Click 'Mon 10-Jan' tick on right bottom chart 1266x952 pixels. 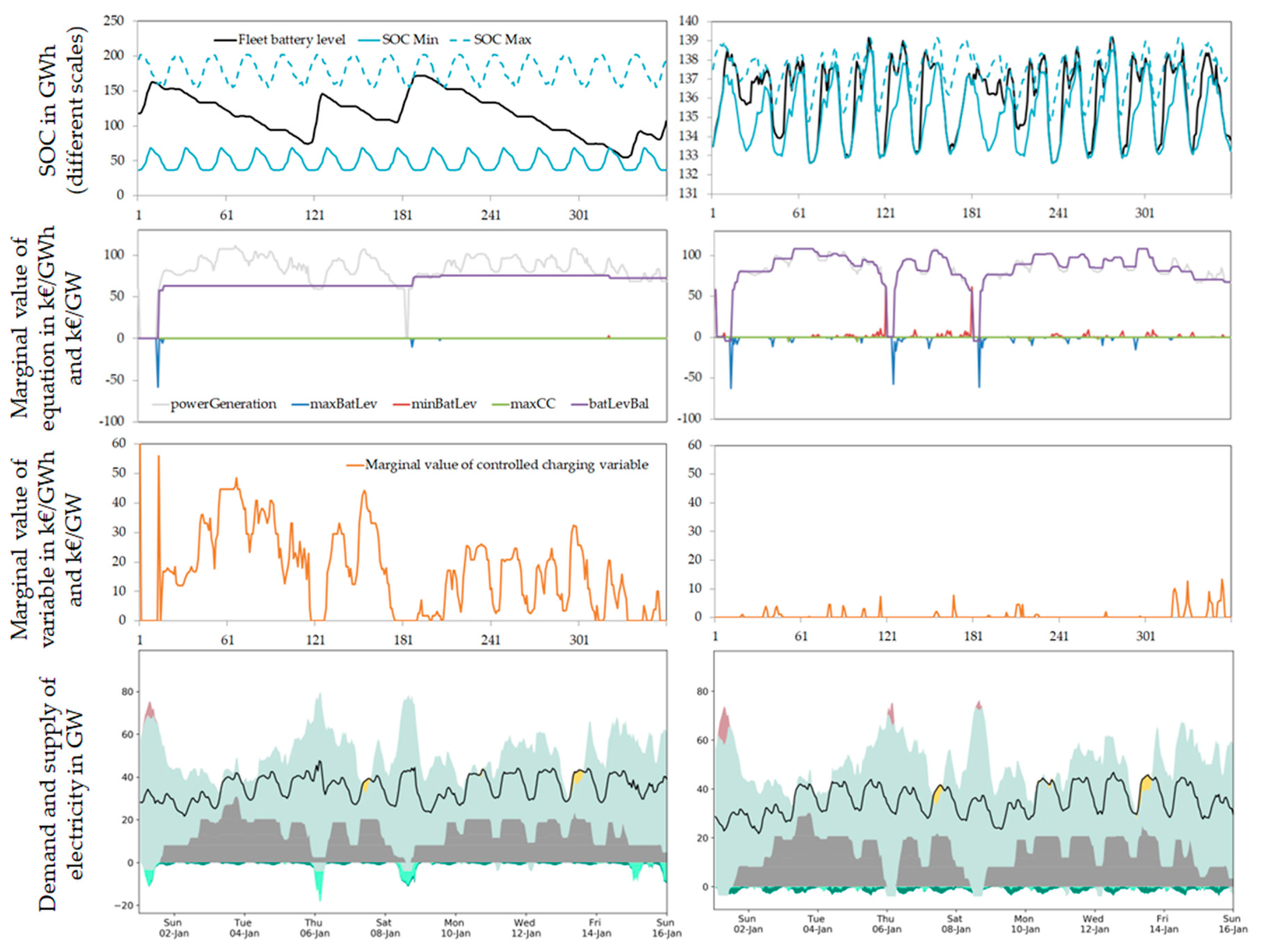(1025, 923)
